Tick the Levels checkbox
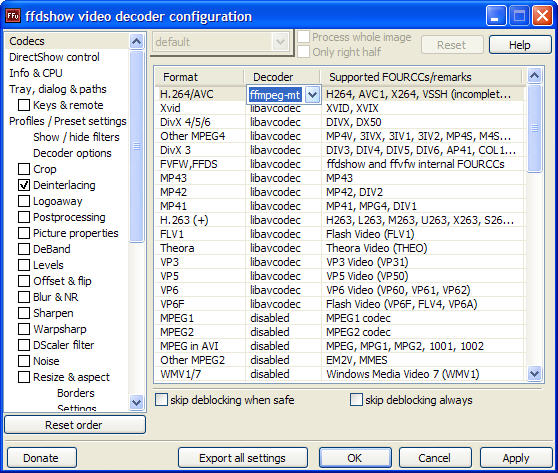 24,265
